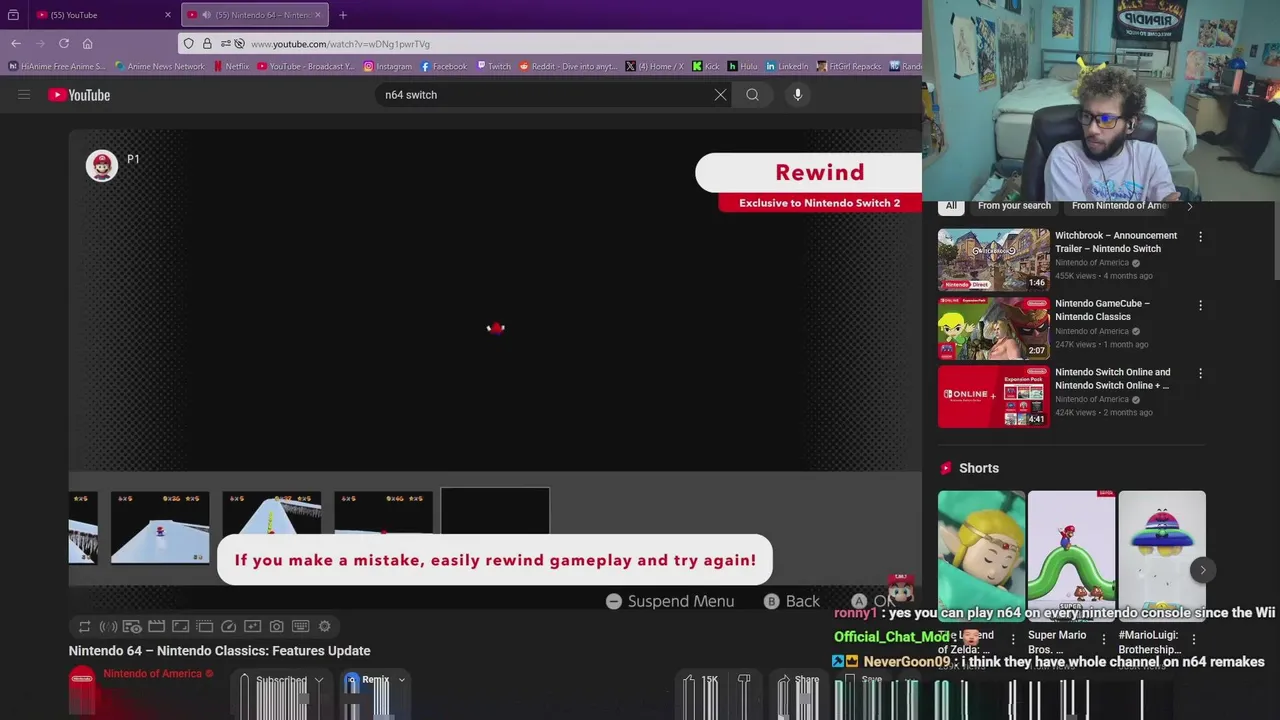Click the volume booster icon in player toolbar

(x=108, y=626)
